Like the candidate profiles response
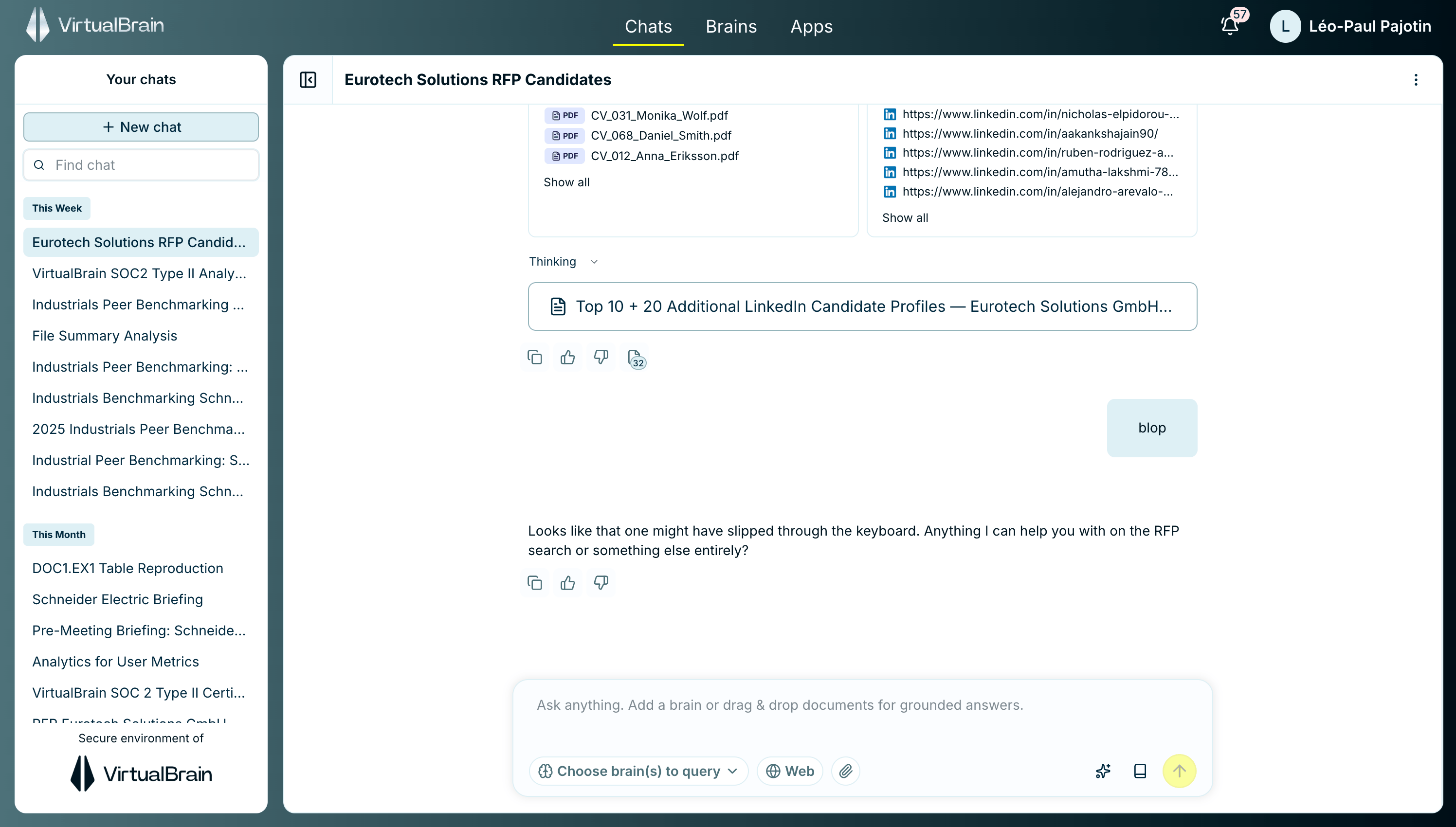 567,357
